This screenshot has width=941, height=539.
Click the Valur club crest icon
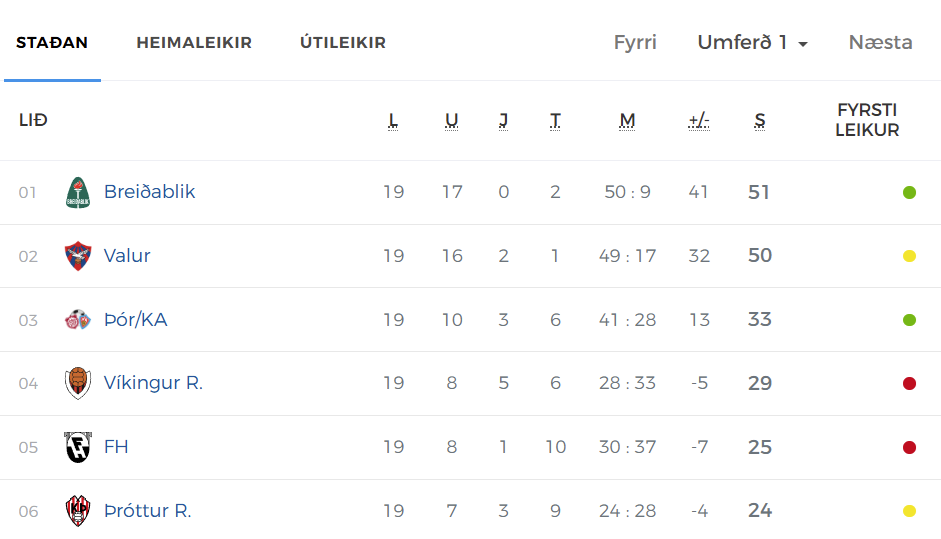77,256
